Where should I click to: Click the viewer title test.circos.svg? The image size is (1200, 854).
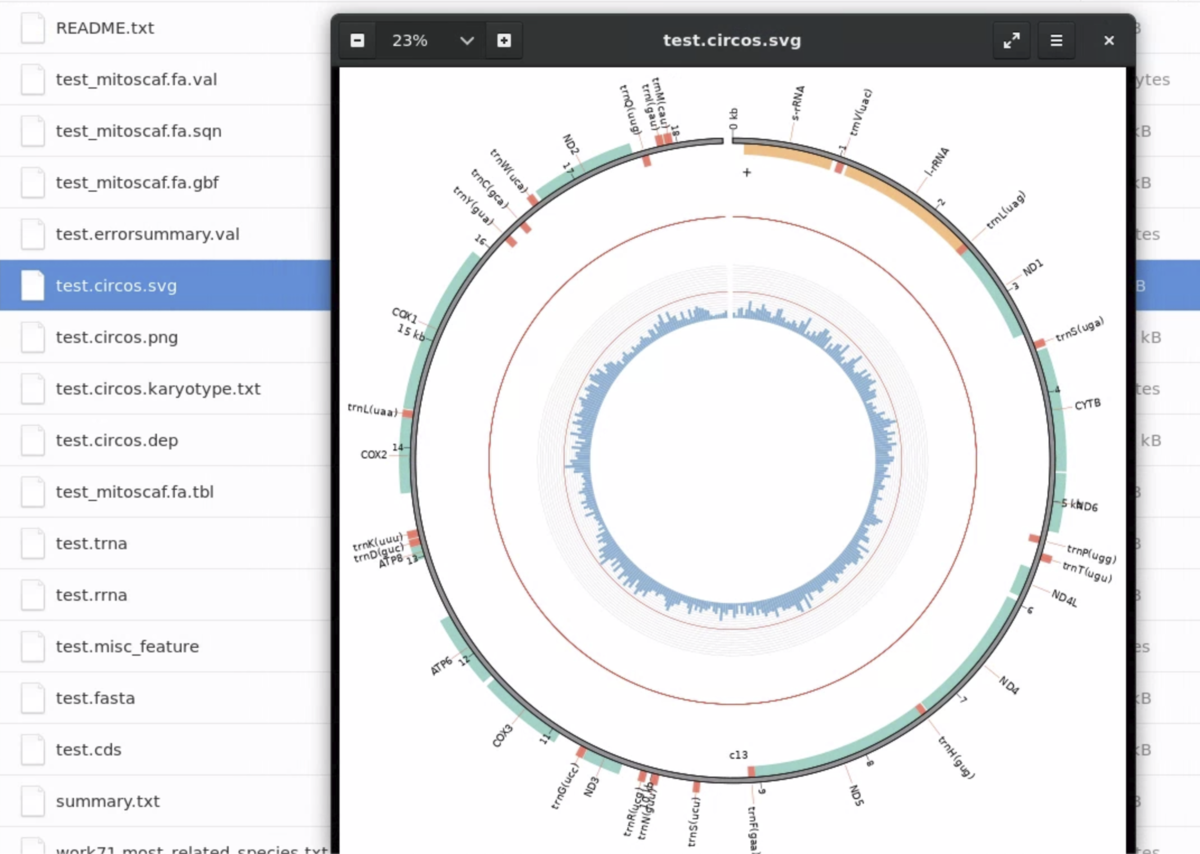(x=732, y=41)
